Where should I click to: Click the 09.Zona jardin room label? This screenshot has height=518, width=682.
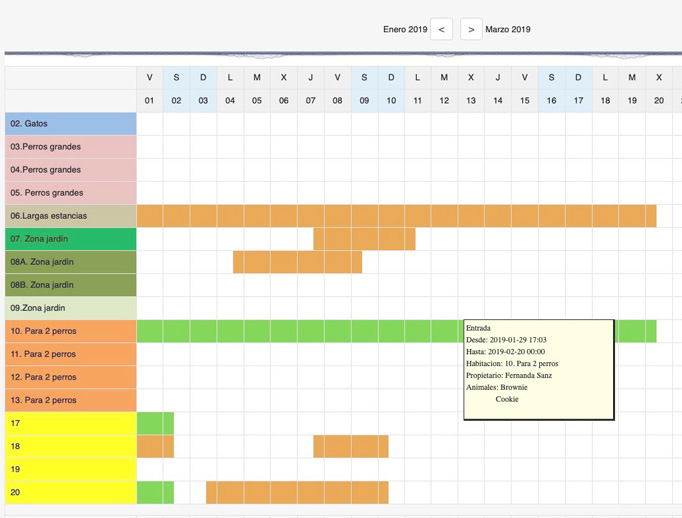(x=71, y=308)
